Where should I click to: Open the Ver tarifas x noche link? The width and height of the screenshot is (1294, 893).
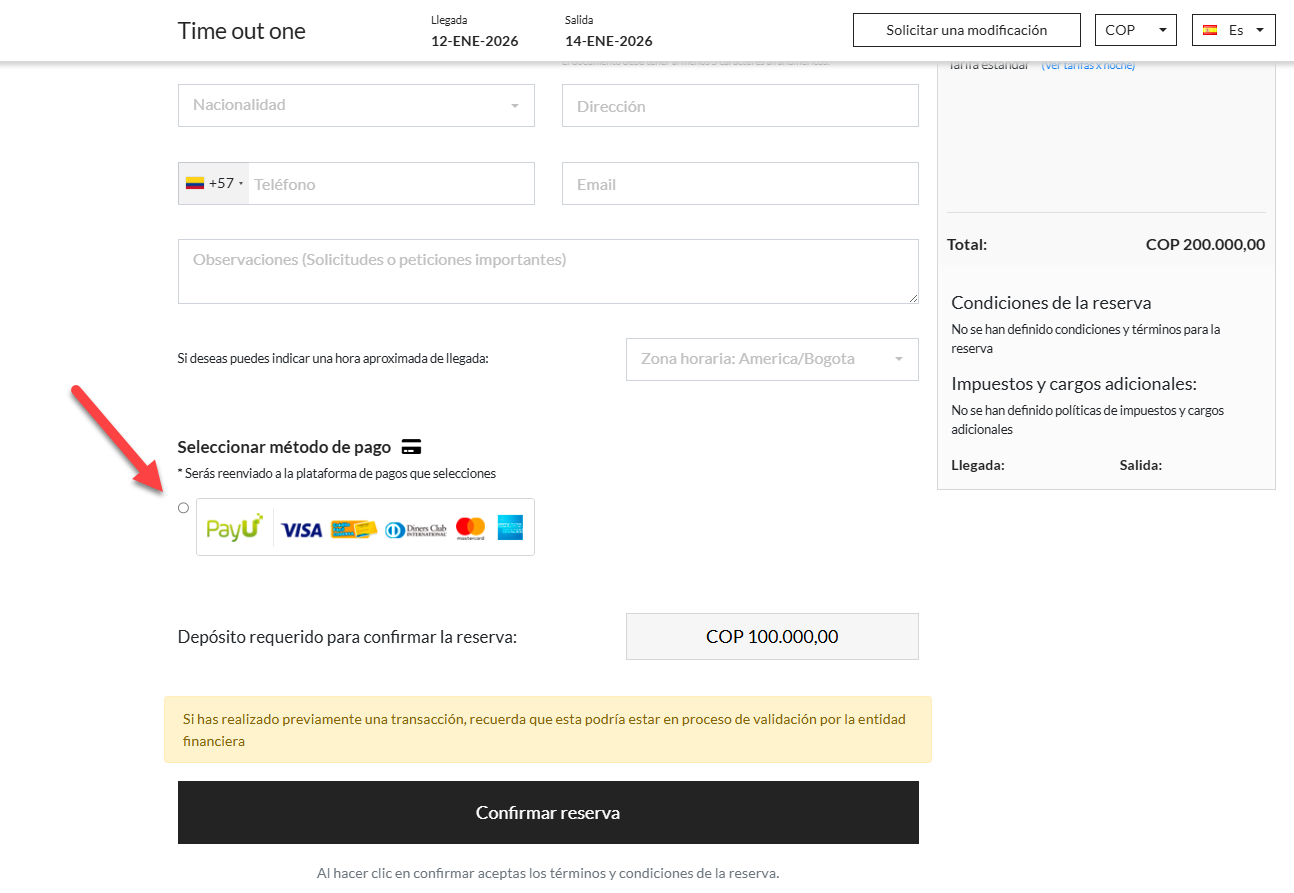click(x=1088, y=66)
